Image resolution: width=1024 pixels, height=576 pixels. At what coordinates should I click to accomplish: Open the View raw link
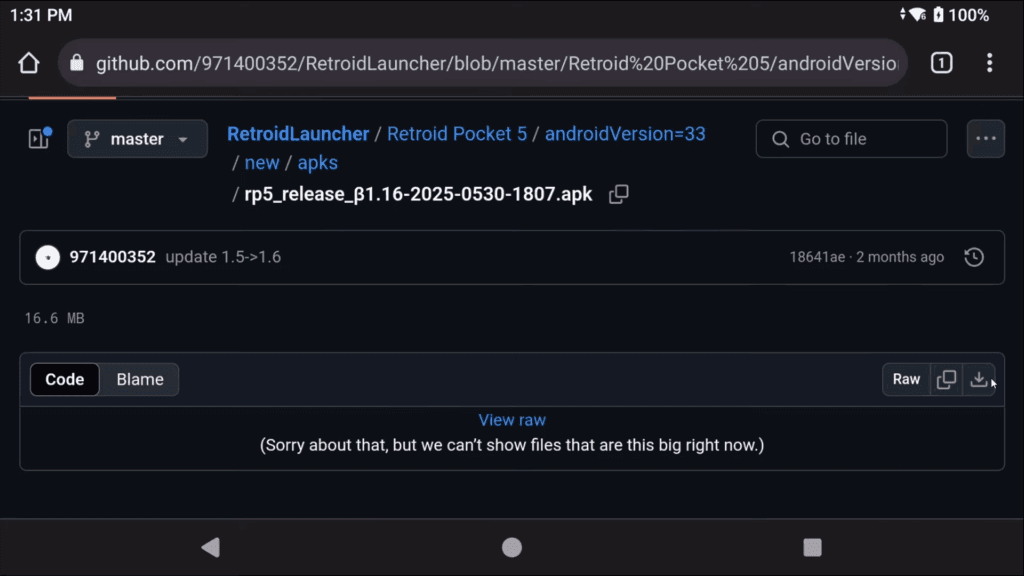click(512, 420)
